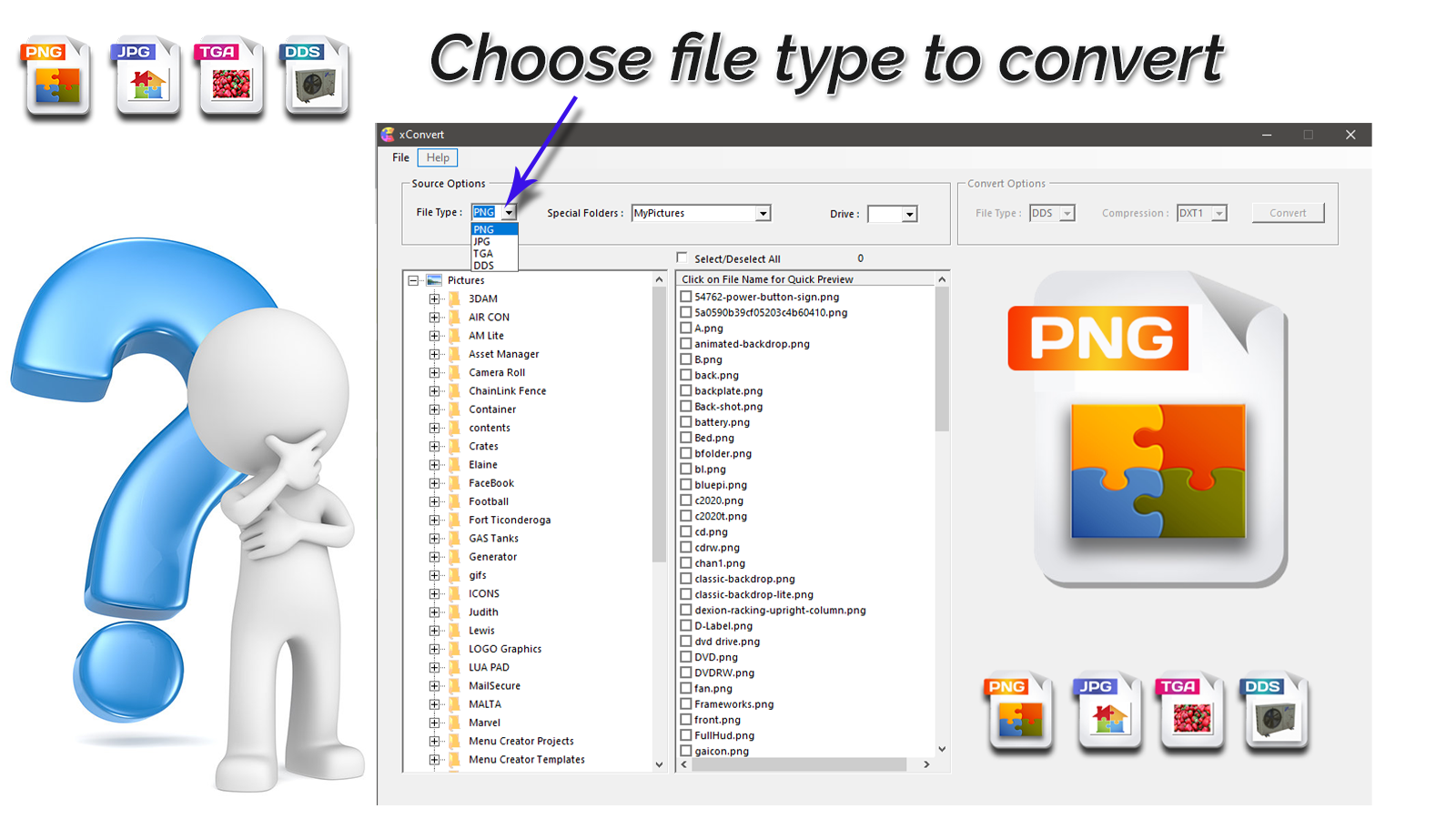Toggle the Select/Deselect All checkbox
1456x819 pixels.
[x=682, y=258]
